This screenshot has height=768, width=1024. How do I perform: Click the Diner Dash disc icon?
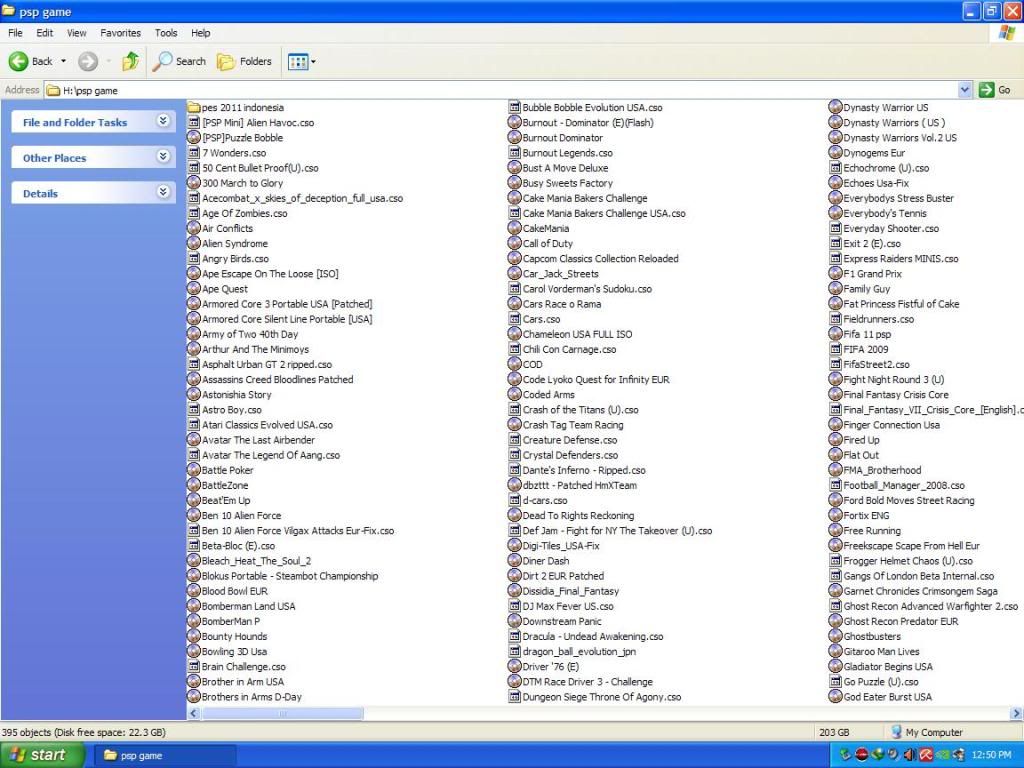[x=515, y=561]
